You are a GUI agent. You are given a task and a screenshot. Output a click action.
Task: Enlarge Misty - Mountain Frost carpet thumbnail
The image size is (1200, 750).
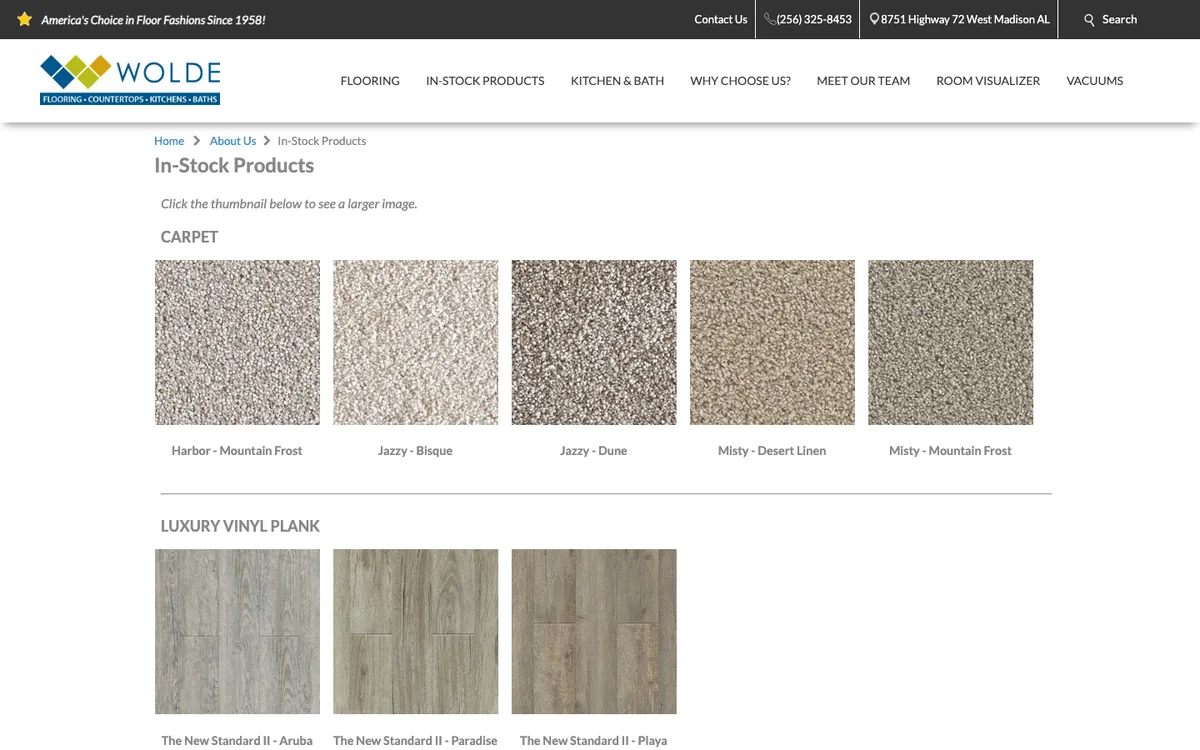950,343
